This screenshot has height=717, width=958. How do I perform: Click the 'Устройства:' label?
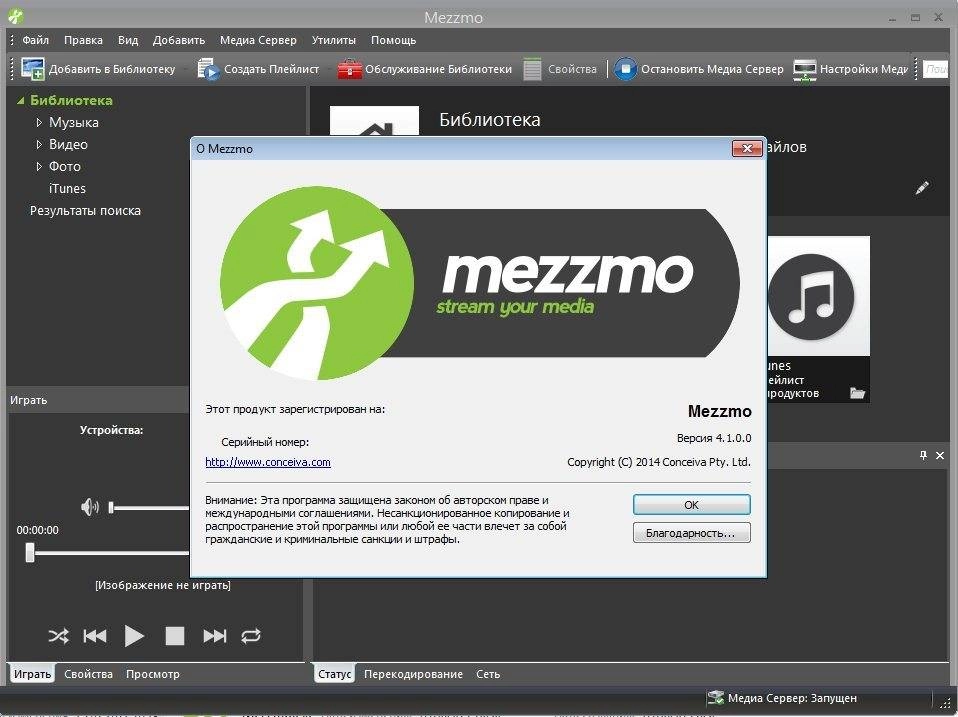point(112,430)
